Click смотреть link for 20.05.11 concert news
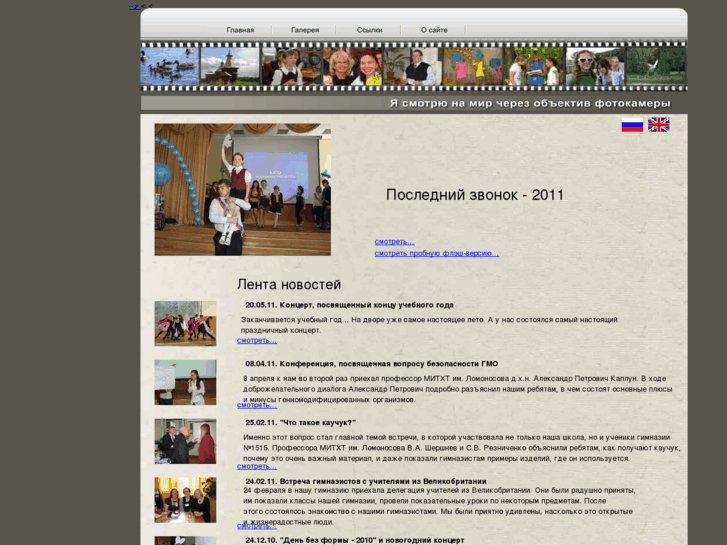The width and height of the screenshot is (727, 545). click(x=257, y=340)
